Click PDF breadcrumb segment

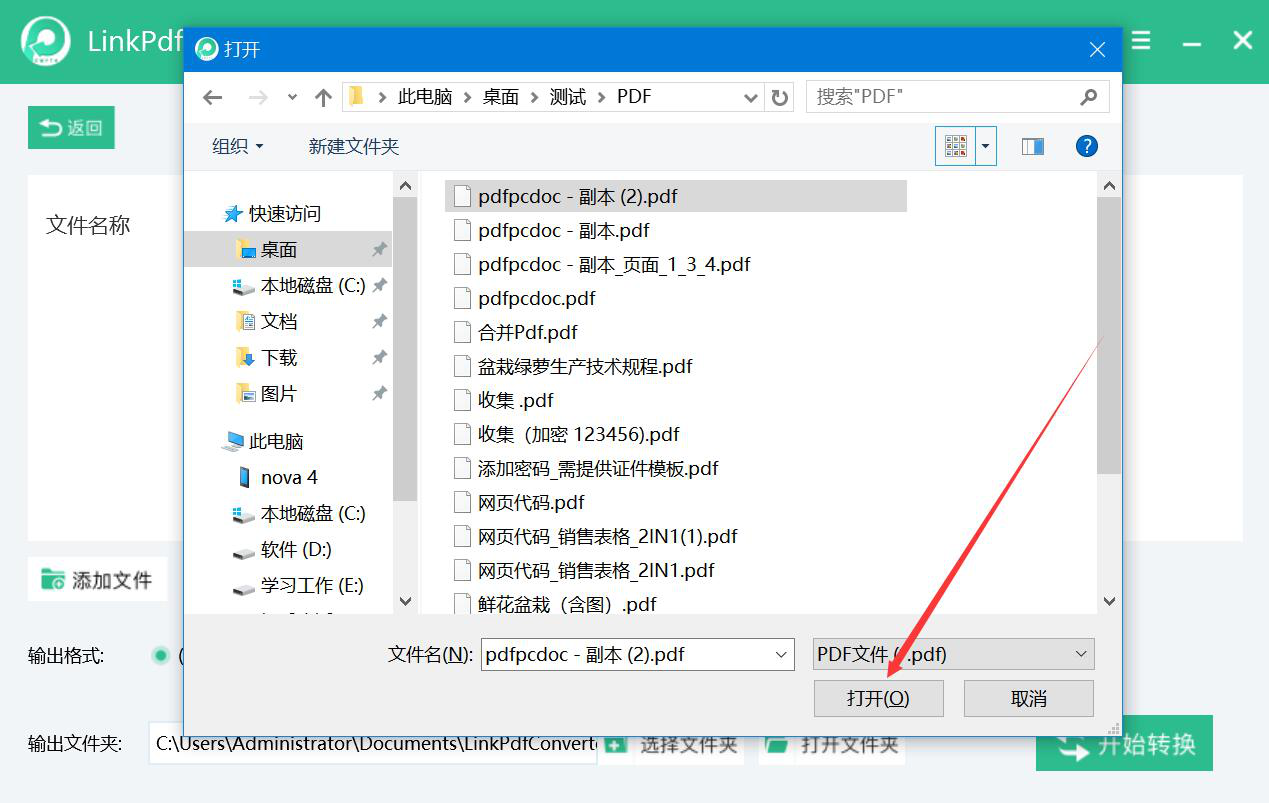pos(634,97)
